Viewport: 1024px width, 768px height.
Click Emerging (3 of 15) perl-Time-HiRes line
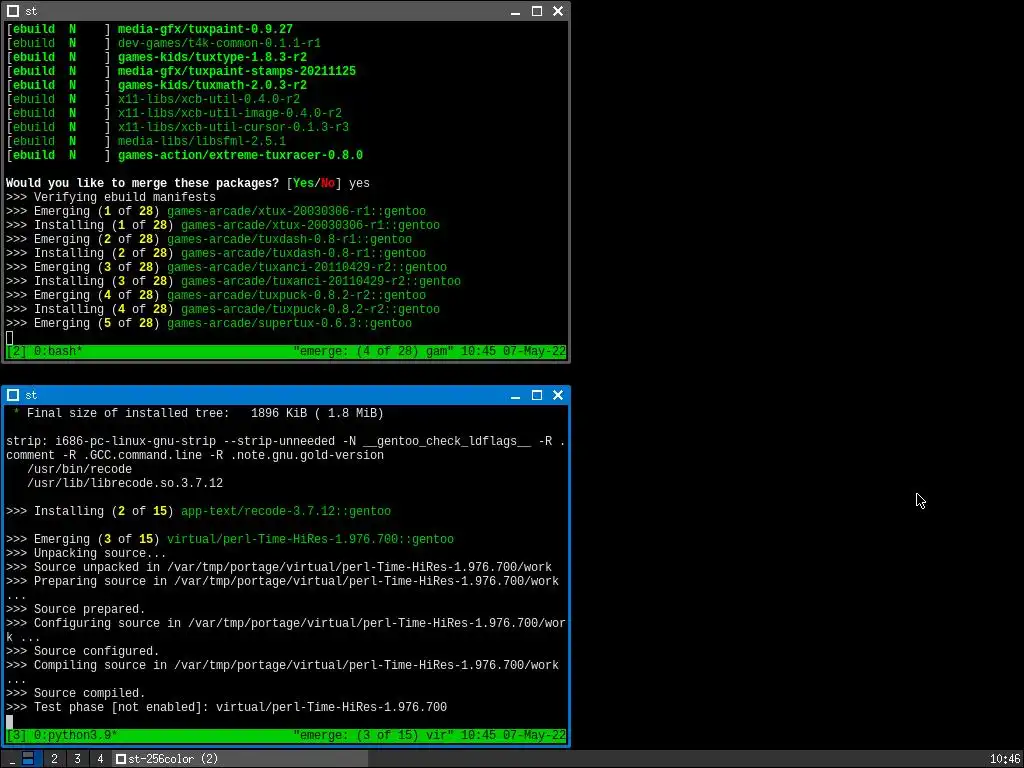click(x=229, y=539)
